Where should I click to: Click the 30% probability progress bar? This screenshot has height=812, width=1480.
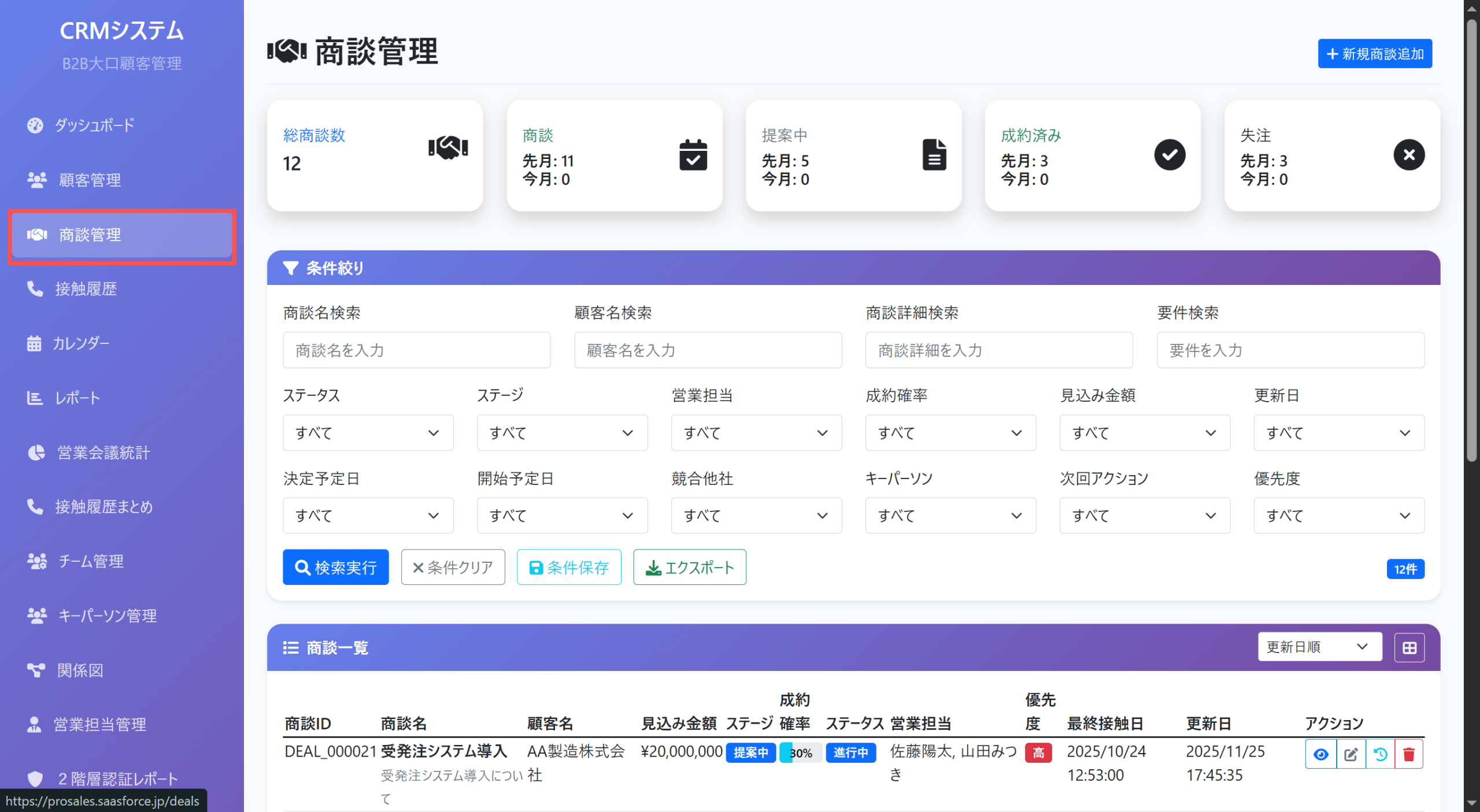click(801, 753)
